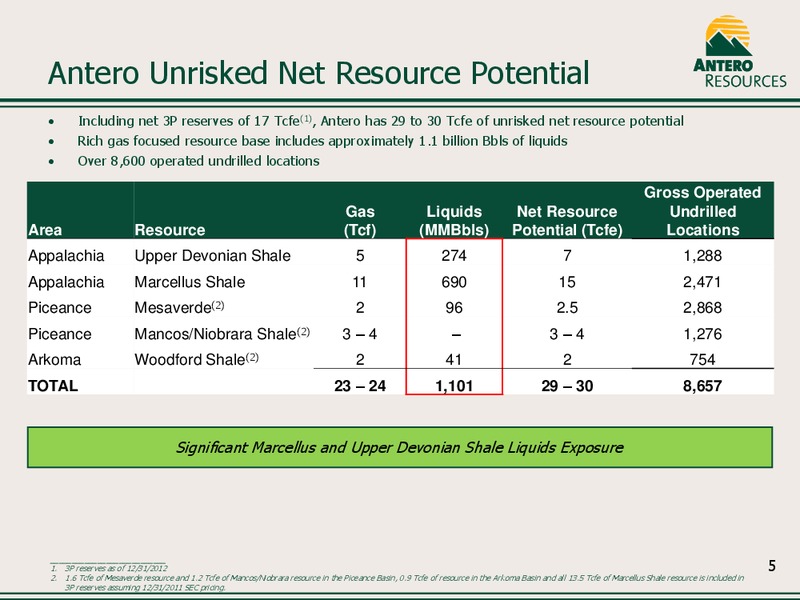Click the 'TOTAL' row label

[53, 386]
